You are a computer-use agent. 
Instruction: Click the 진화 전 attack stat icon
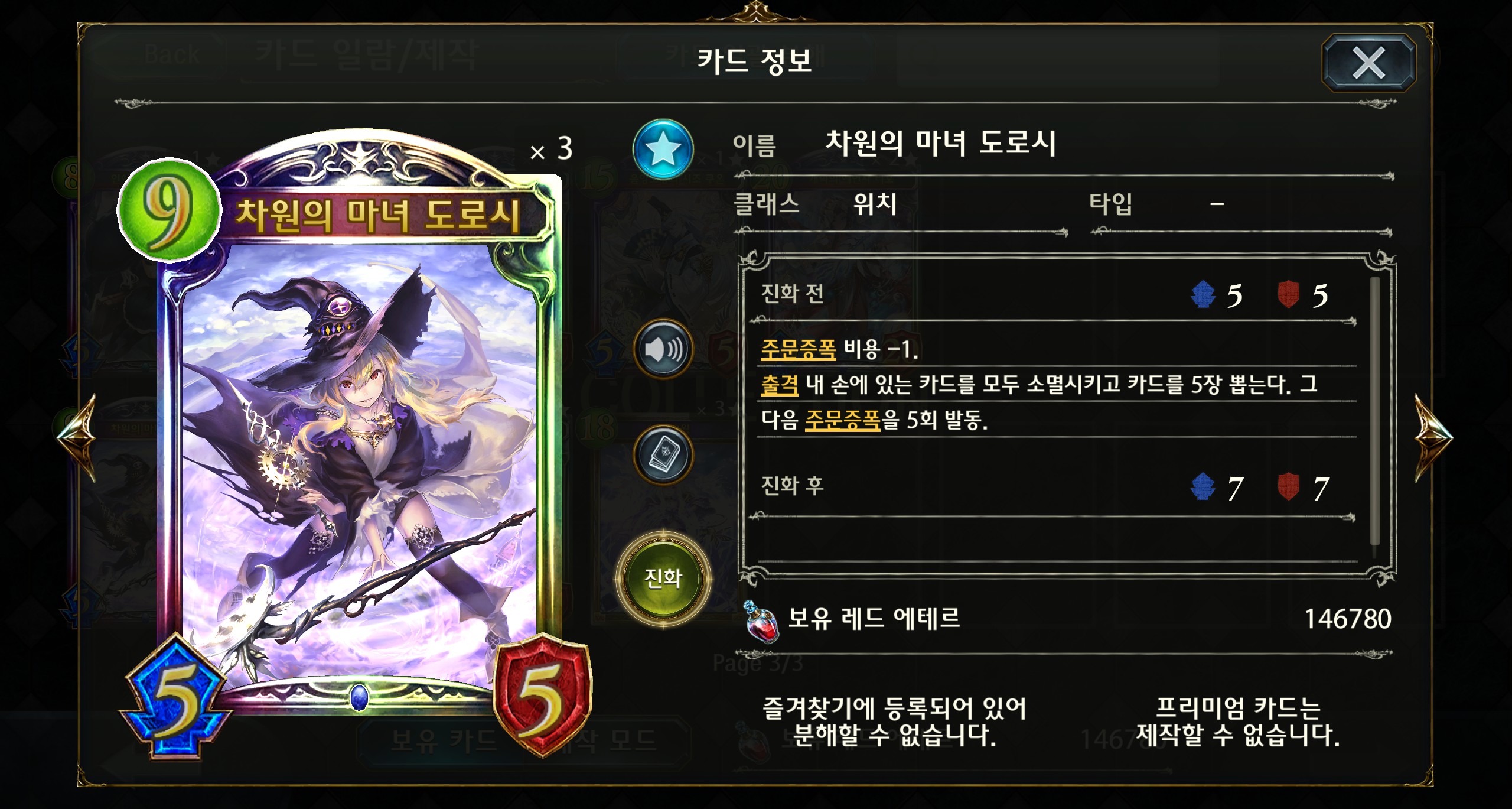(1203, 294)
